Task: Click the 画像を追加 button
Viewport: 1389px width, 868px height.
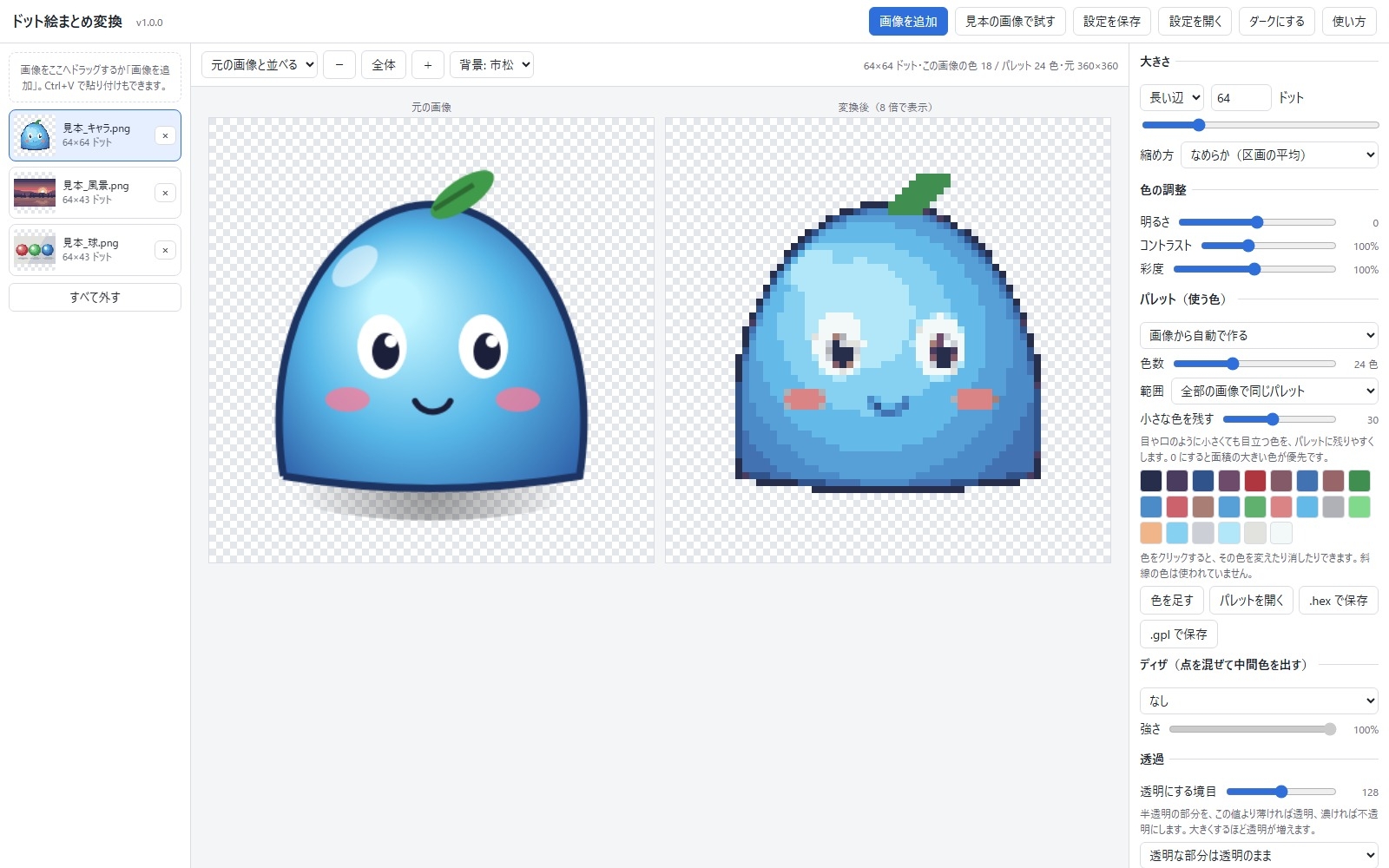Action: (908, 22)
